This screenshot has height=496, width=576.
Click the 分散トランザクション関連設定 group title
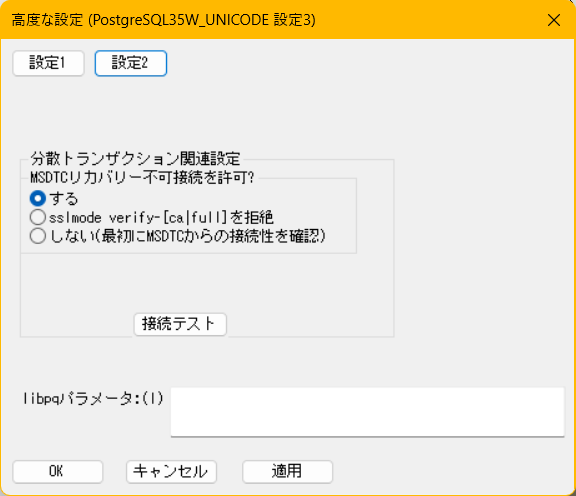click(135, 159)
